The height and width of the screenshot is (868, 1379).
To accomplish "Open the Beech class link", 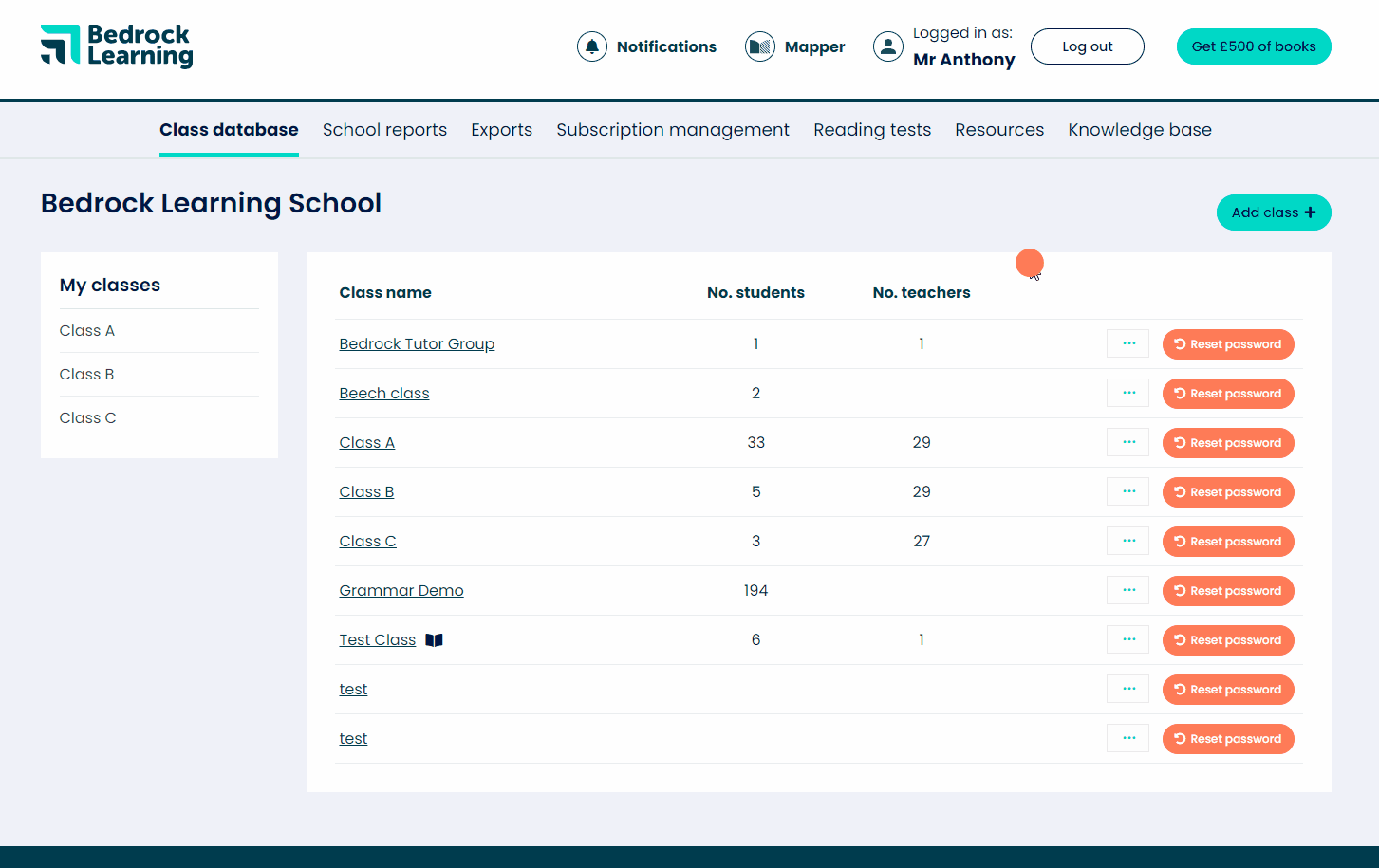I will coord(384,393).
